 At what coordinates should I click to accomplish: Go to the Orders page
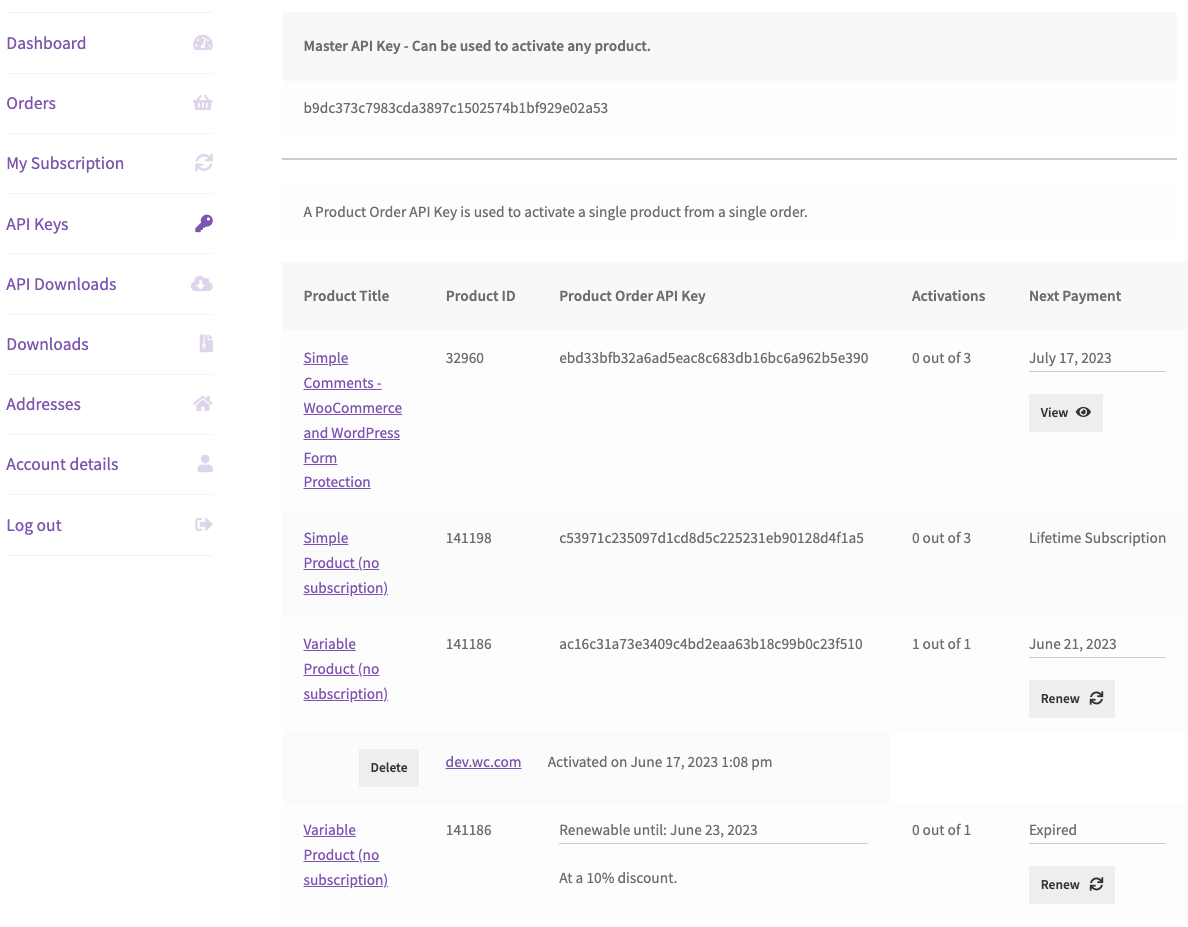(x=31, y=103)
